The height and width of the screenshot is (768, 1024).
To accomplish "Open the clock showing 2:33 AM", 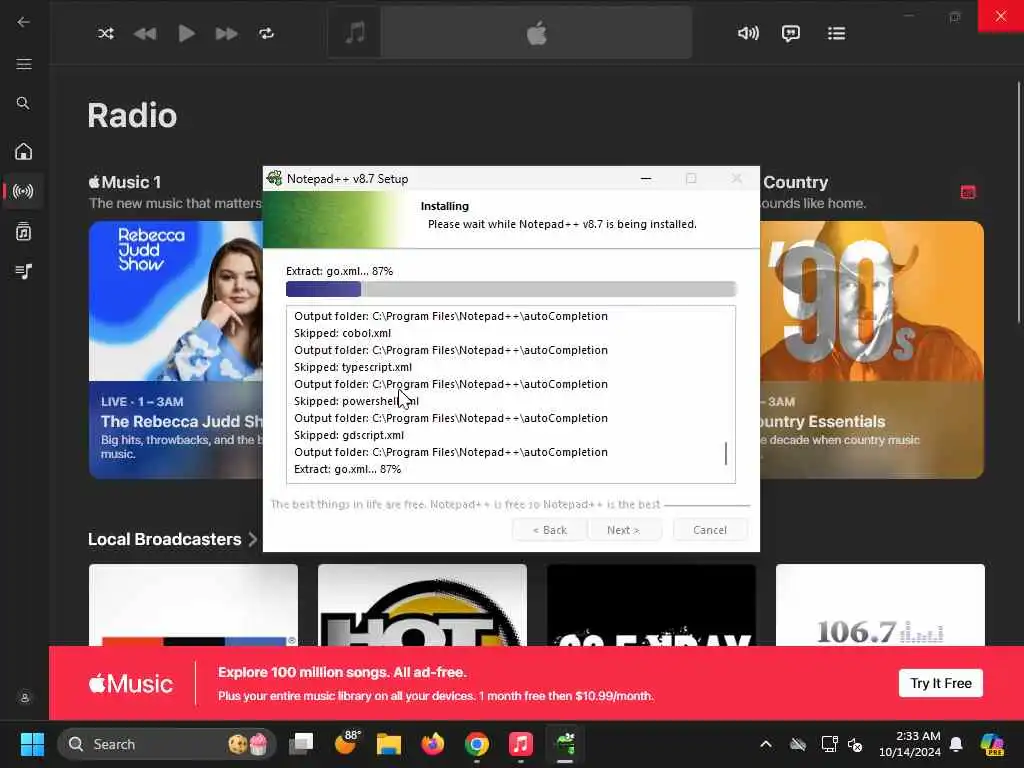I will click(910, 744).
